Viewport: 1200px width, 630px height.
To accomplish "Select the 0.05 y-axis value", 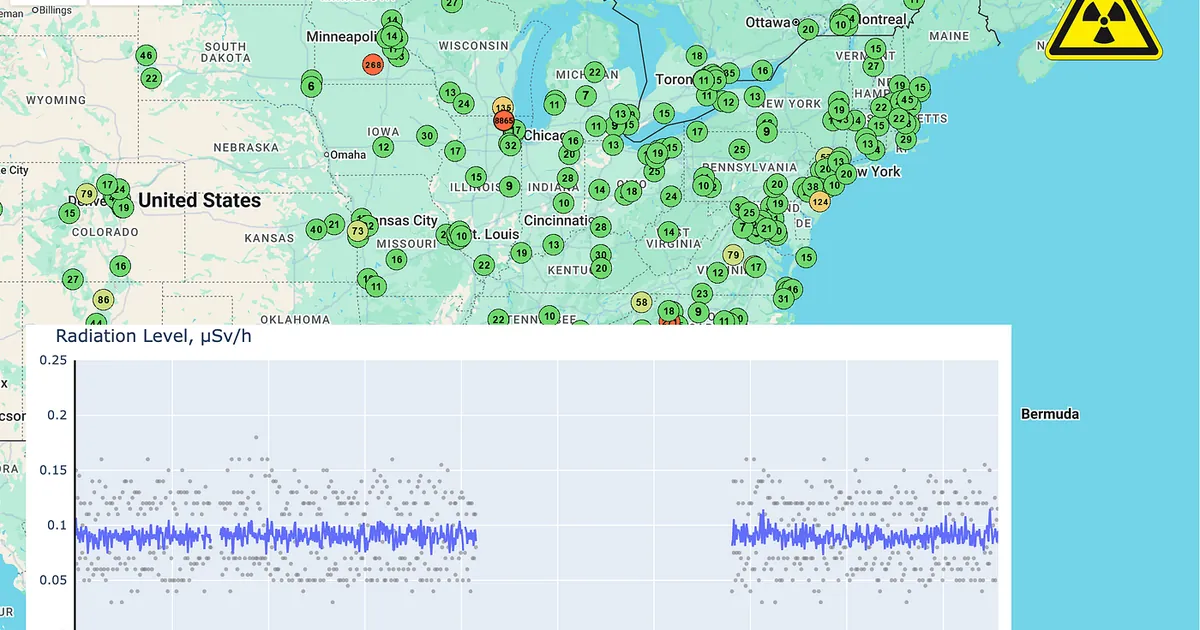I will click(x=51, y=580).
